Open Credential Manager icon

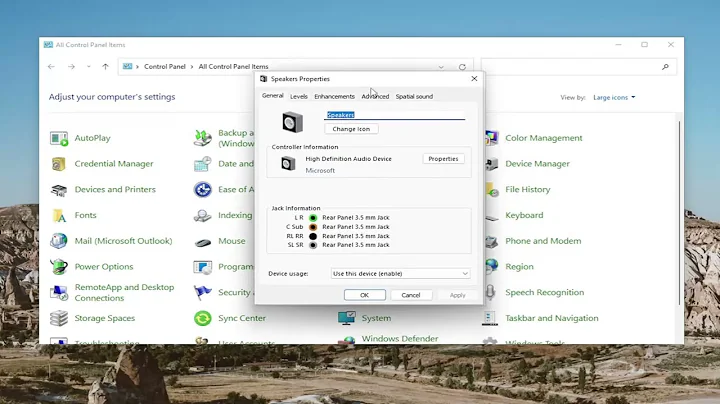tap(59, 164)
